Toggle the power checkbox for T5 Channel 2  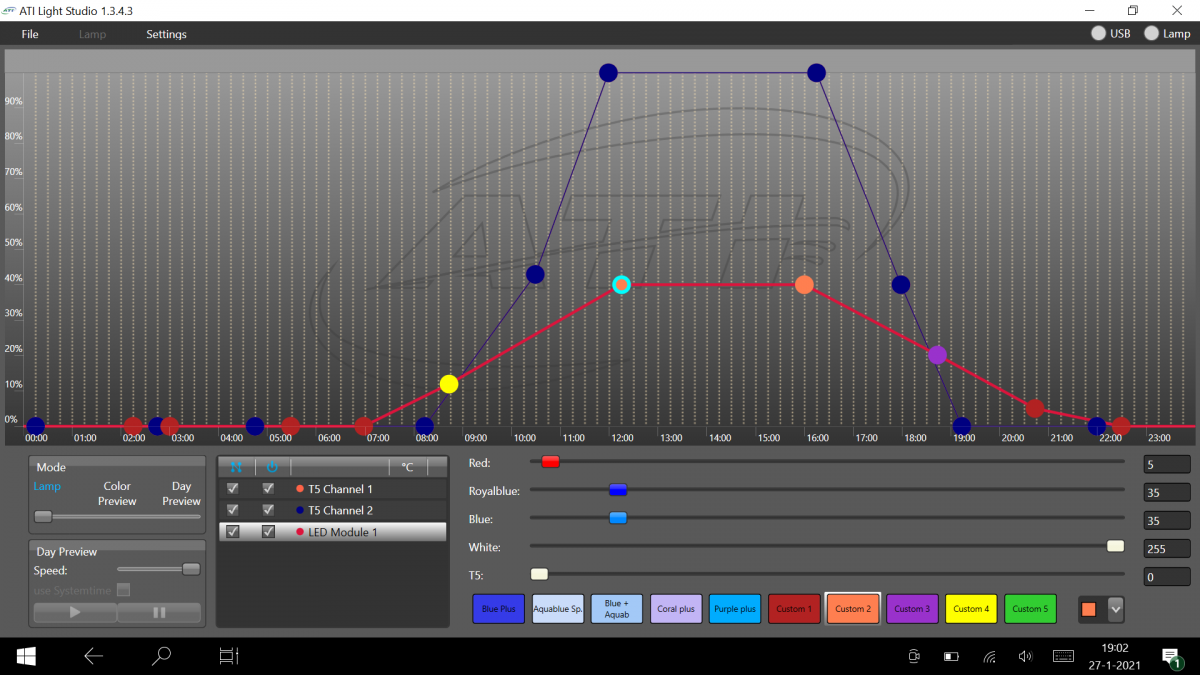pos(268,510)
